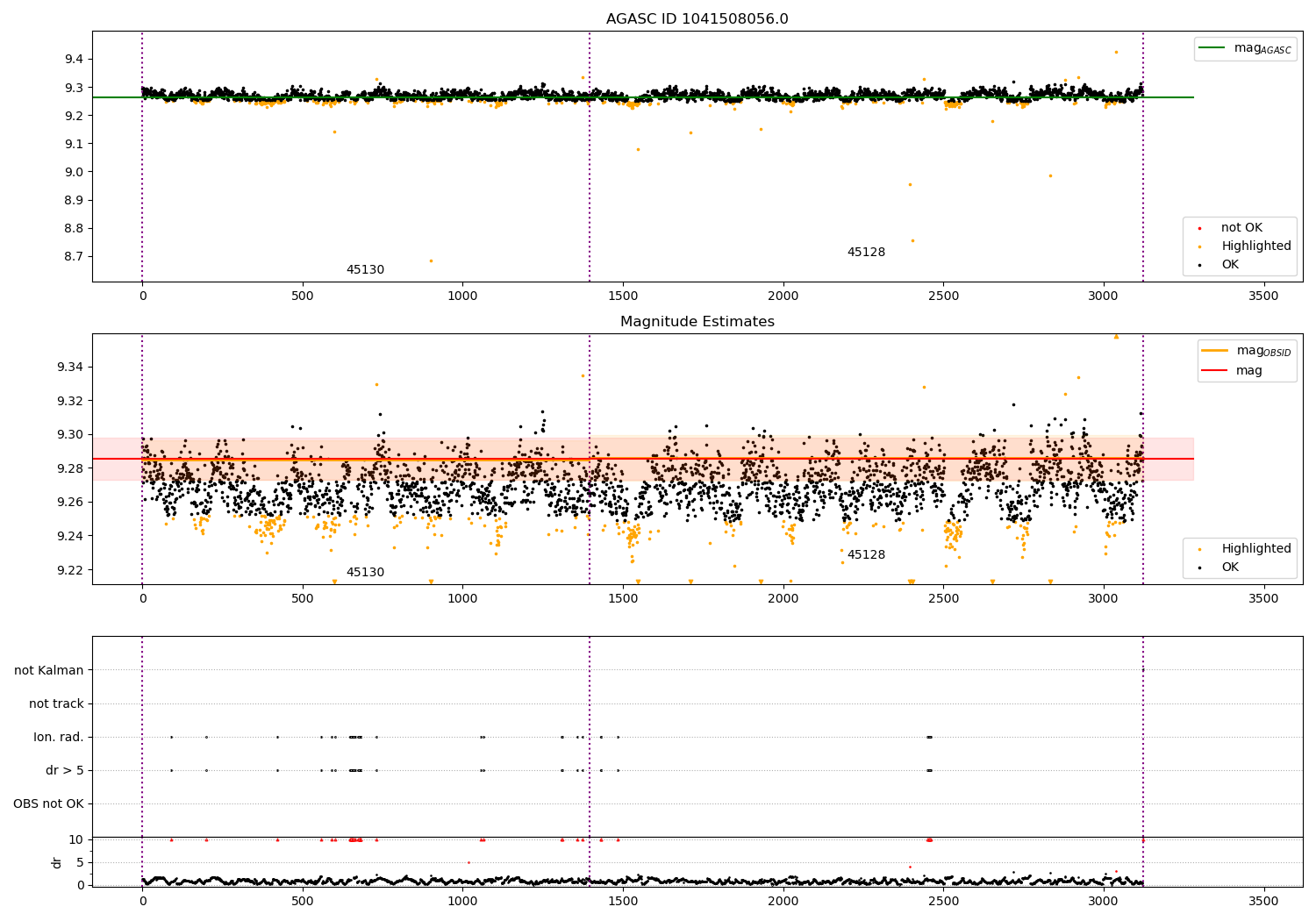Select the green mag AGASC legend line

click(1213, 48)
